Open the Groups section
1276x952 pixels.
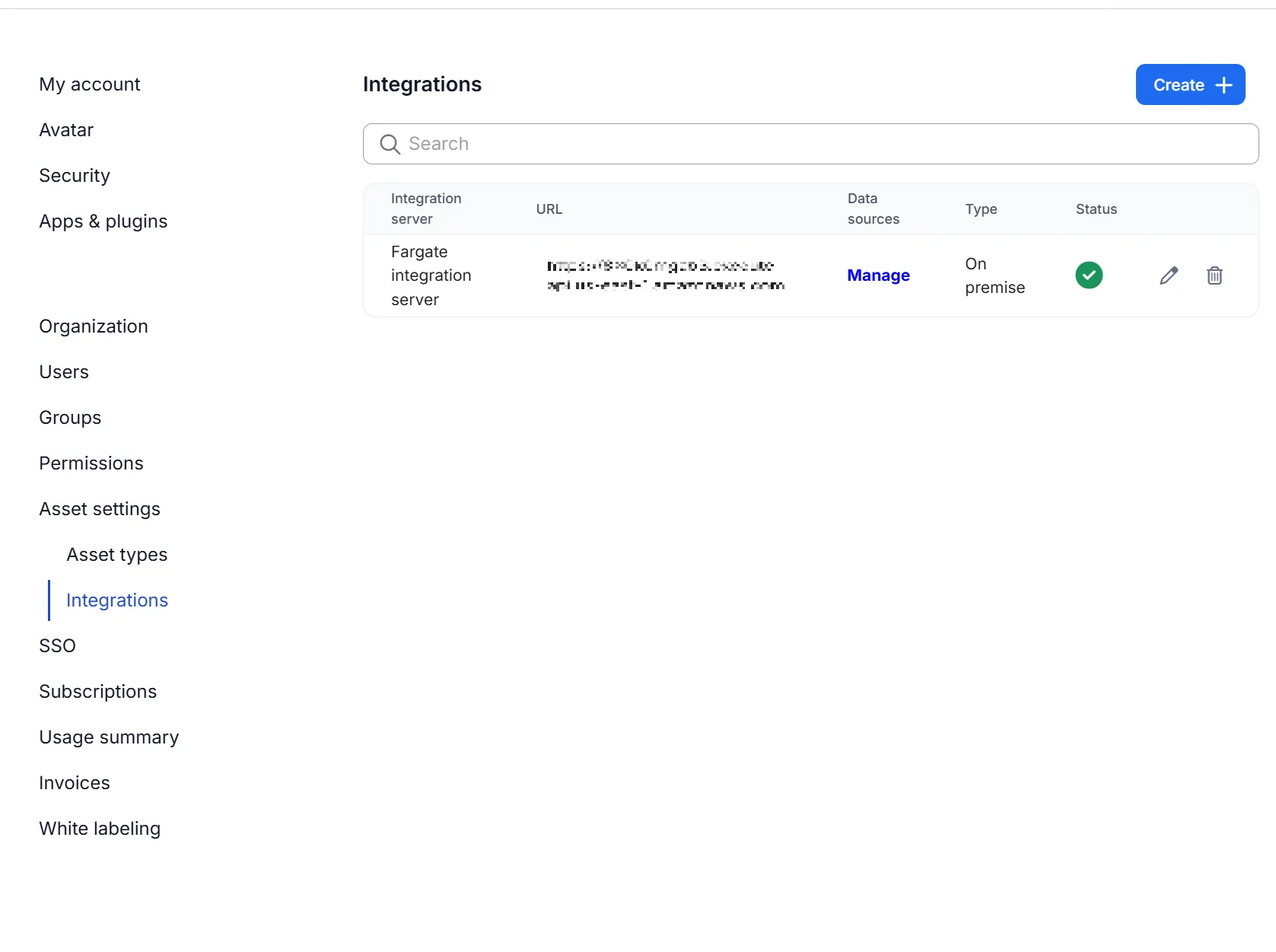pos(70,418)
